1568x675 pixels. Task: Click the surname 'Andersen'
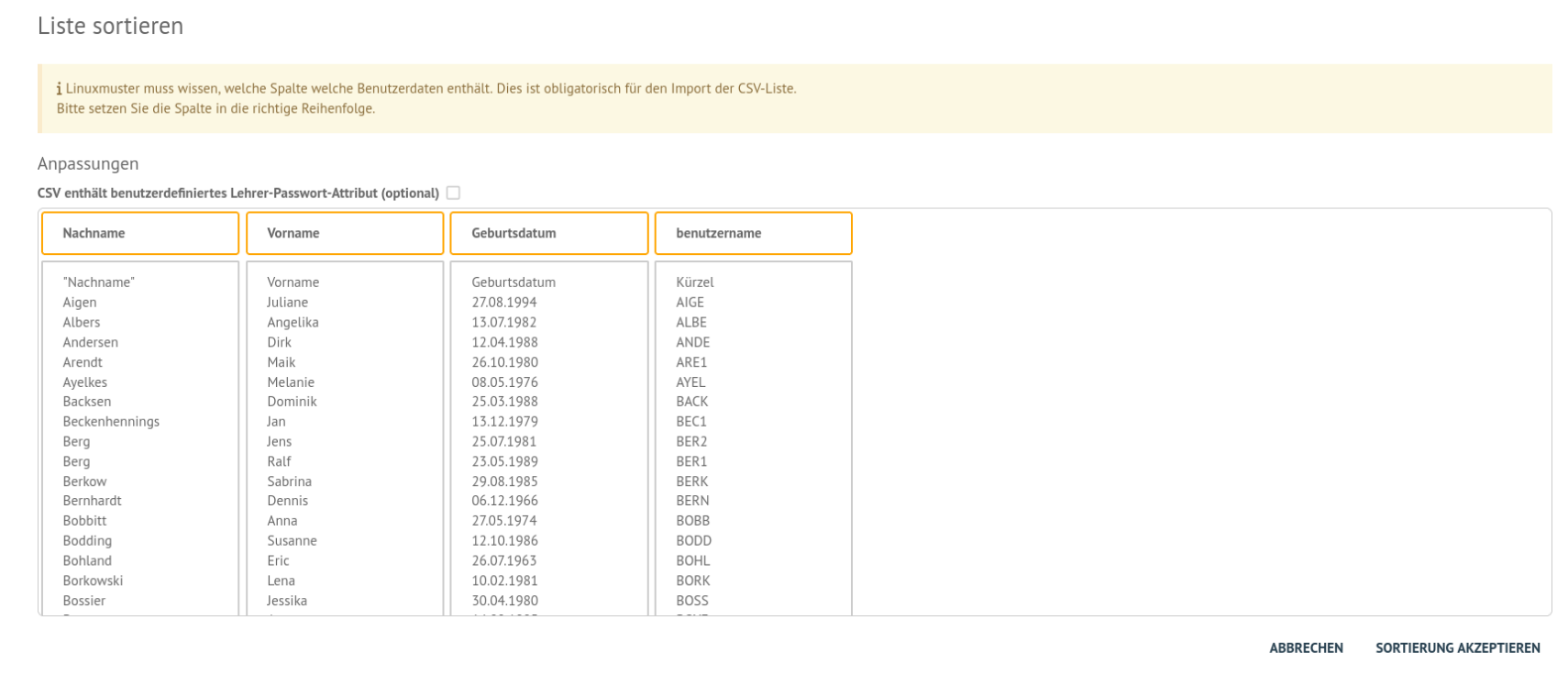pos(91,342)
